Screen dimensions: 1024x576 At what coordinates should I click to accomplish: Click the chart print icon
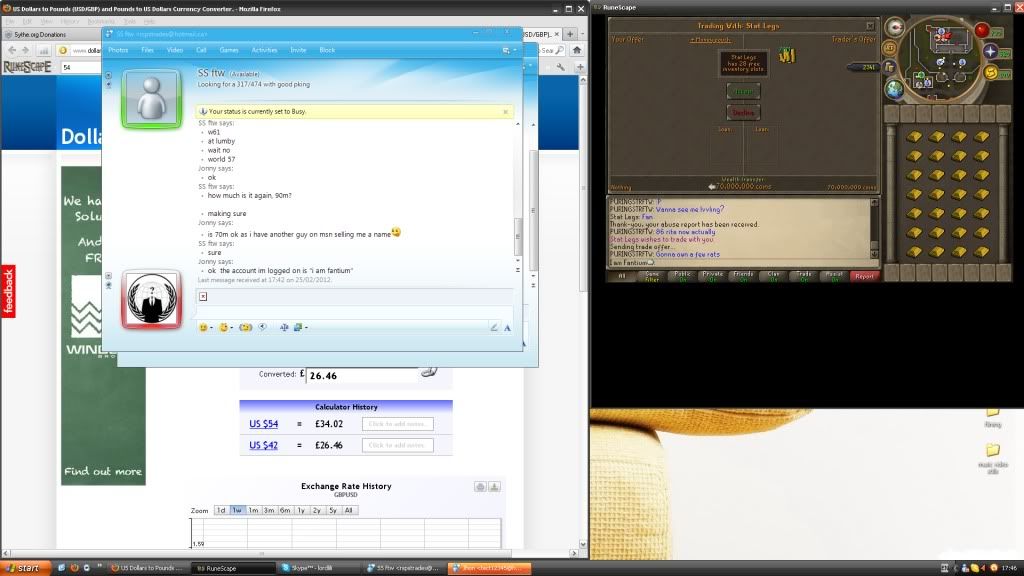(x=480, y=487)
